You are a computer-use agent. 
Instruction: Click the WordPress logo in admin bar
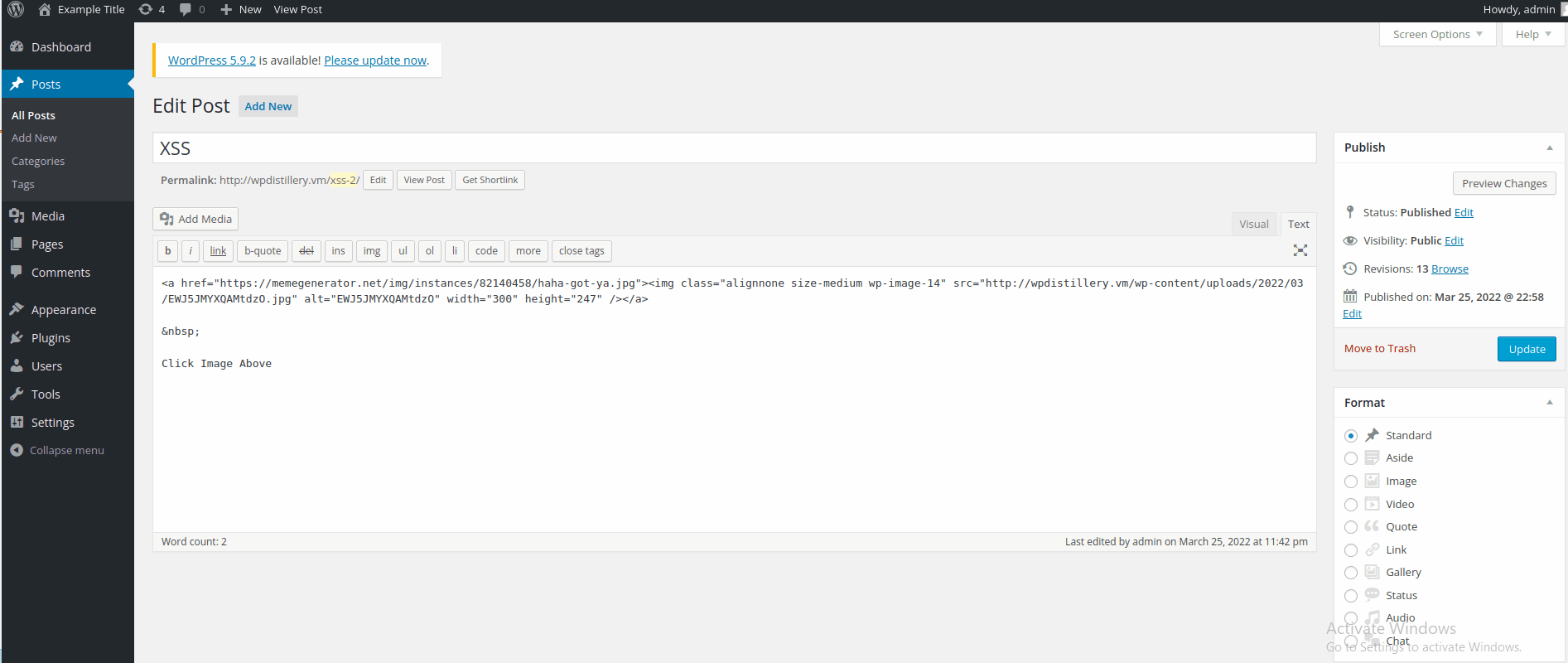click(x=16, y=9)
